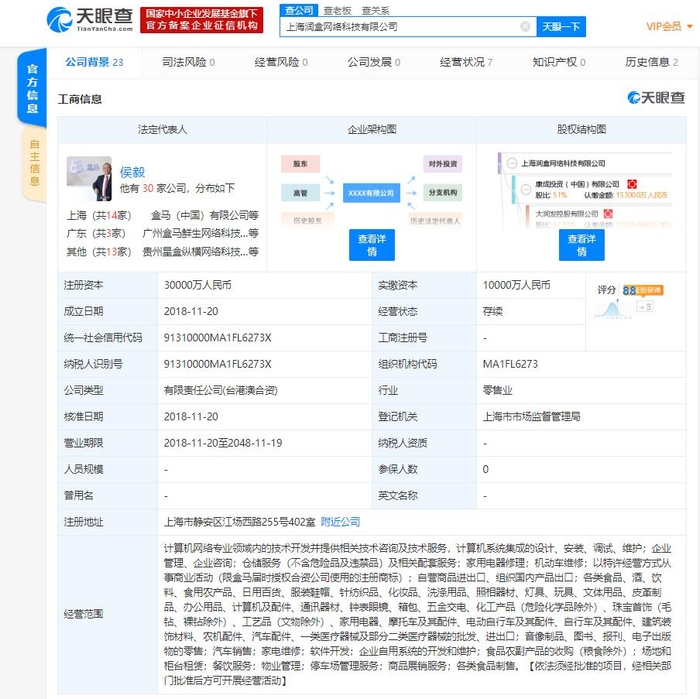Clear the search field with the X icon
Viewport: 700px width, 699px height.
(525, 27)
